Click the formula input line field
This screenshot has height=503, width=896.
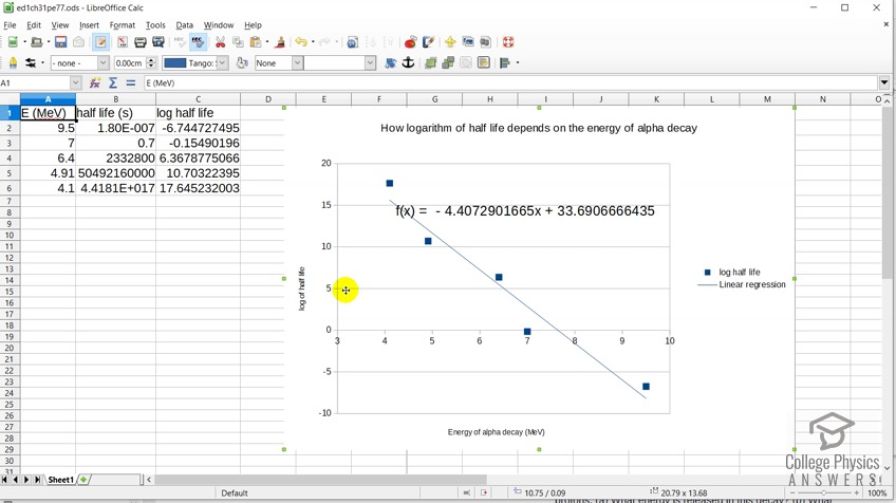click(500, 83)
